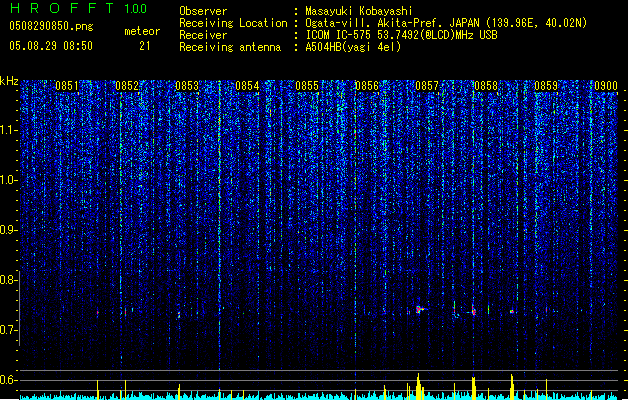Click the 0855 time marker
Screen dimensions: 629x400
(x=307, y=86)
